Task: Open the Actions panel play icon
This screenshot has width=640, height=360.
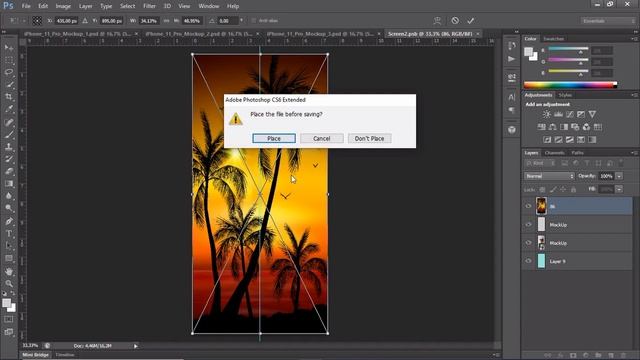Action: click(511, 59)
